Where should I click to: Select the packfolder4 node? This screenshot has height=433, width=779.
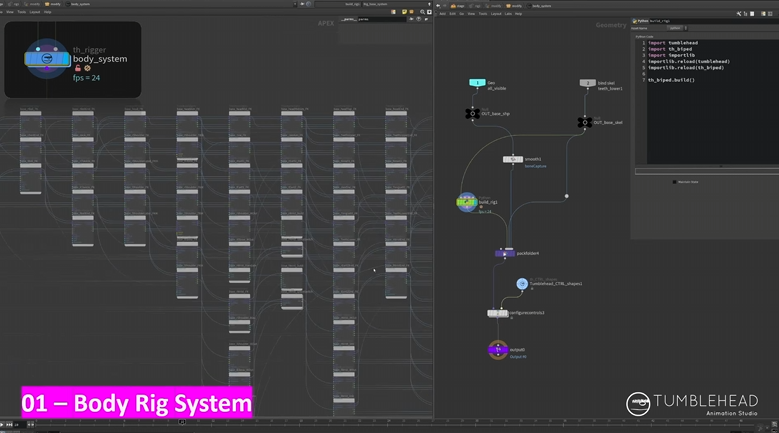click(x=505, y=253)
